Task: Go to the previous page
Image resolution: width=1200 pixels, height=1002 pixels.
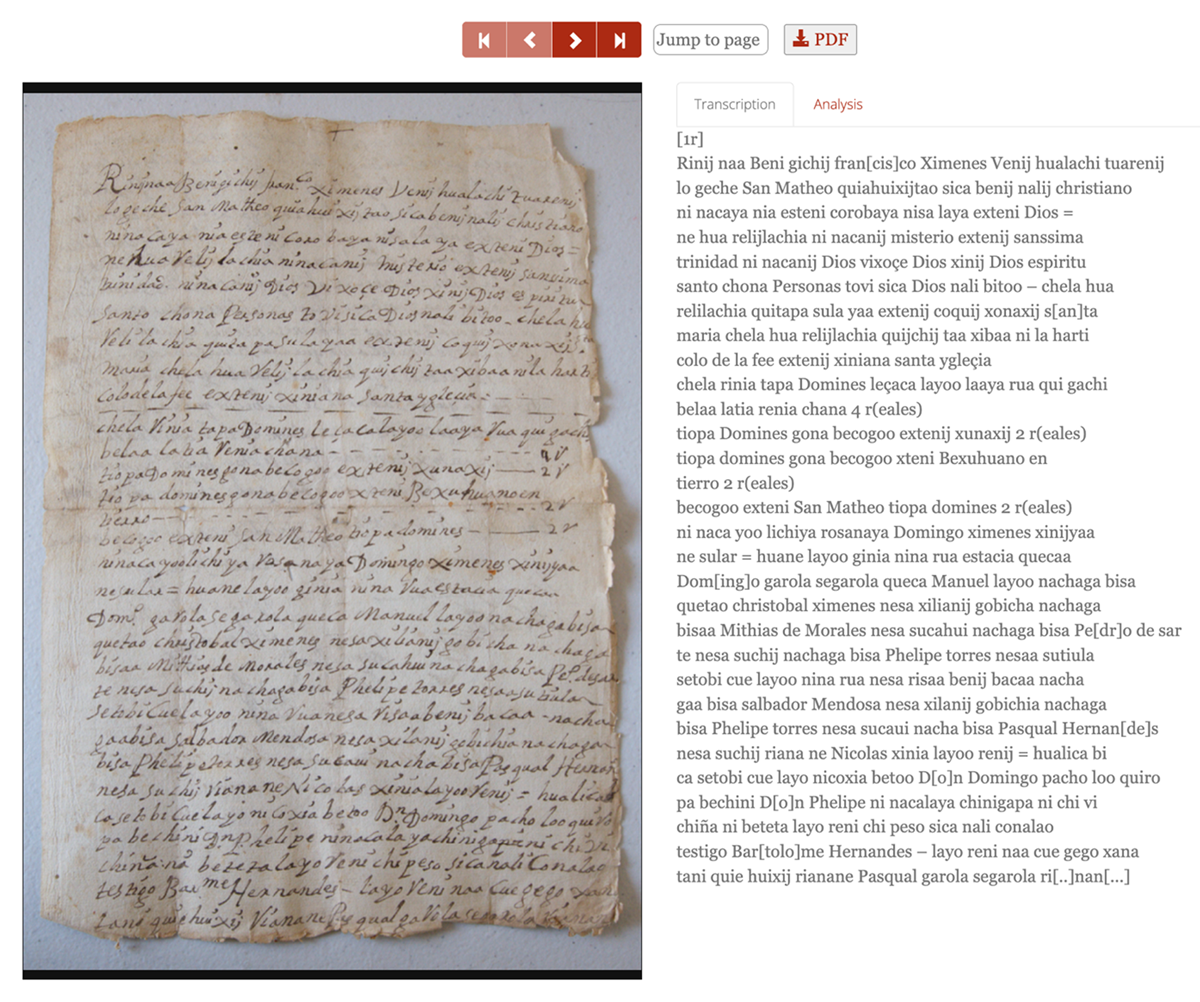Action: 529,40
